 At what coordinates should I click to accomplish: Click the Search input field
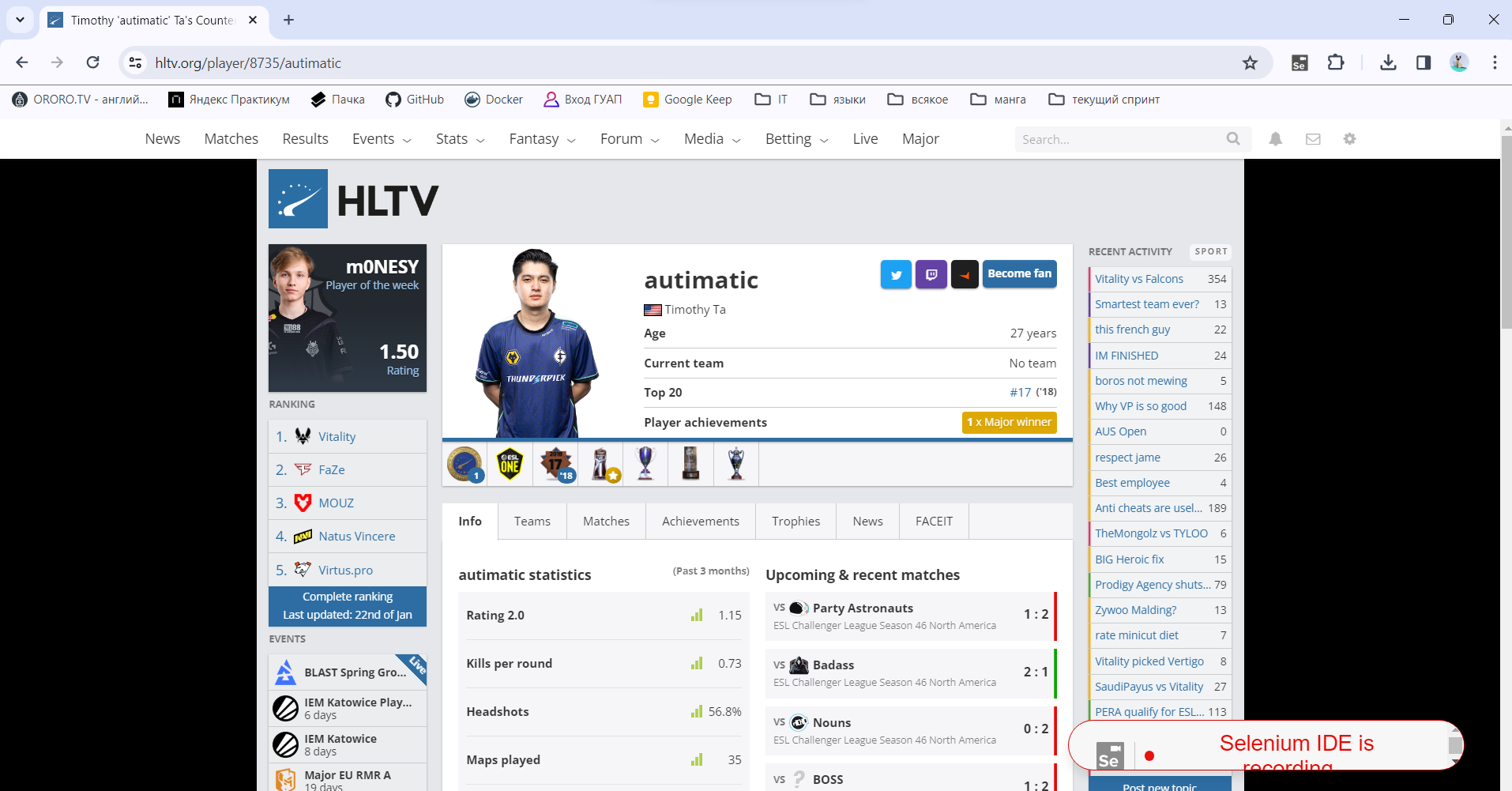pos(1122,139)
